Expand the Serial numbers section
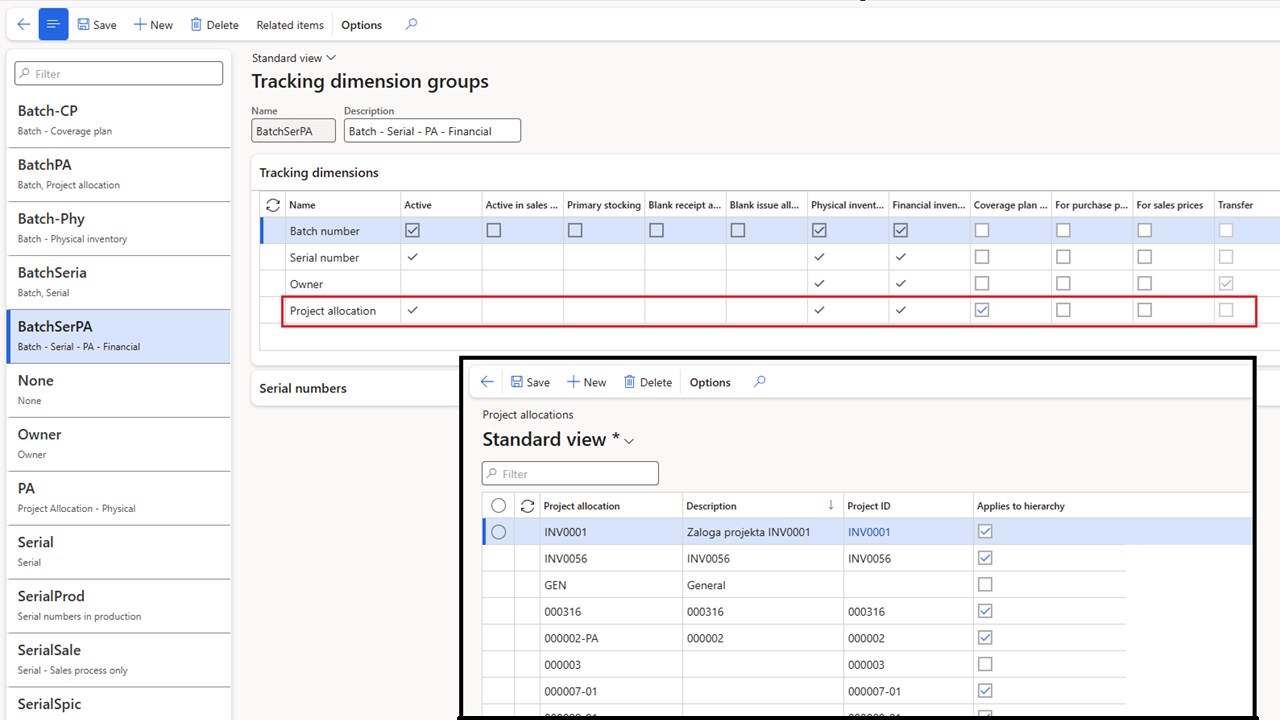1280x720 pixels. [303, 388]
